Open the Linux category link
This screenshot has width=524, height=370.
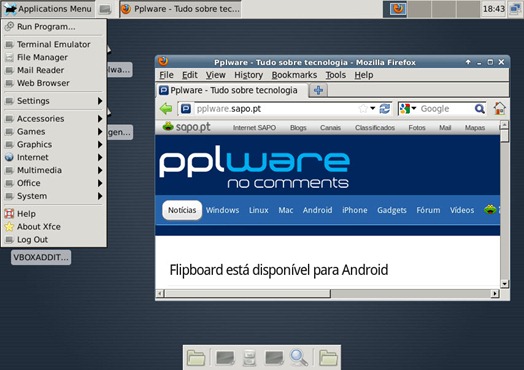click(x=259, y=210)
